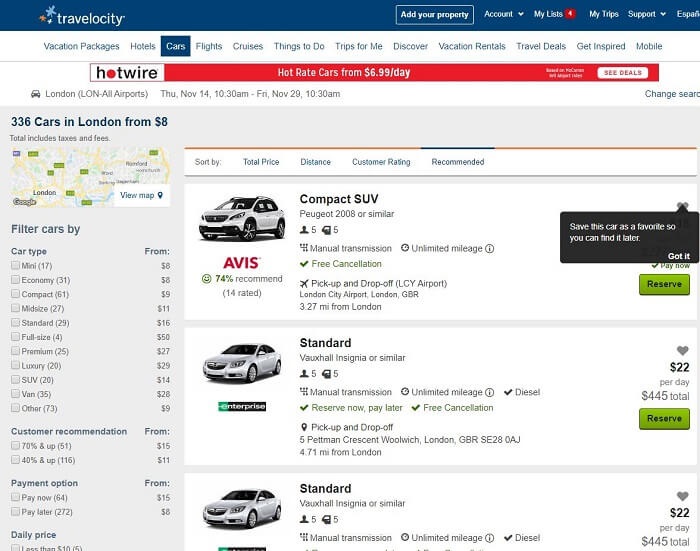Expand the Support dropdown menu
Viewport: 700px width, 551px height.
(x=646, y=14)
